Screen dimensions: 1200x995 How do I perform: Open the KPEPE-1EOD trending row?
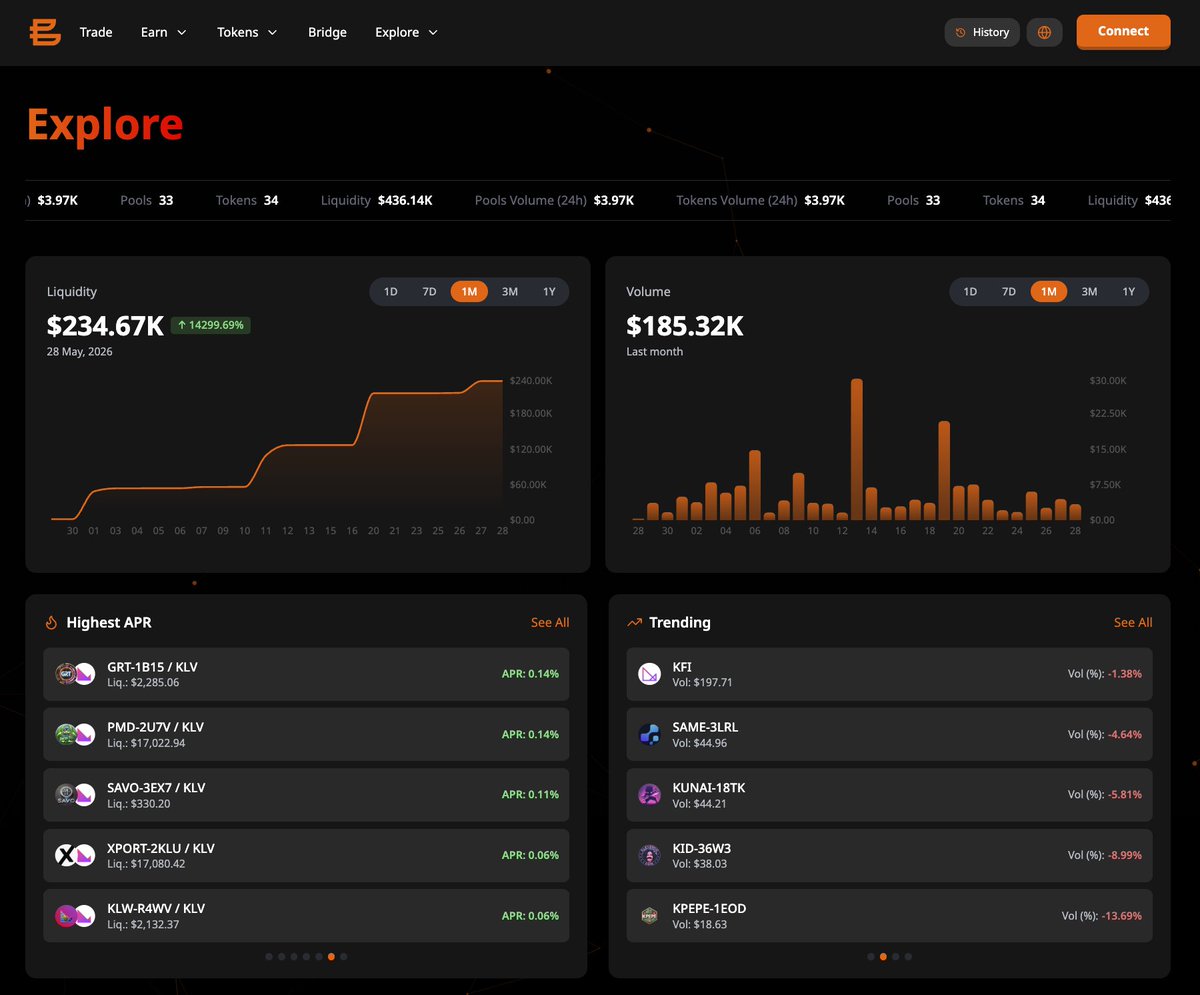pos(889,915)
